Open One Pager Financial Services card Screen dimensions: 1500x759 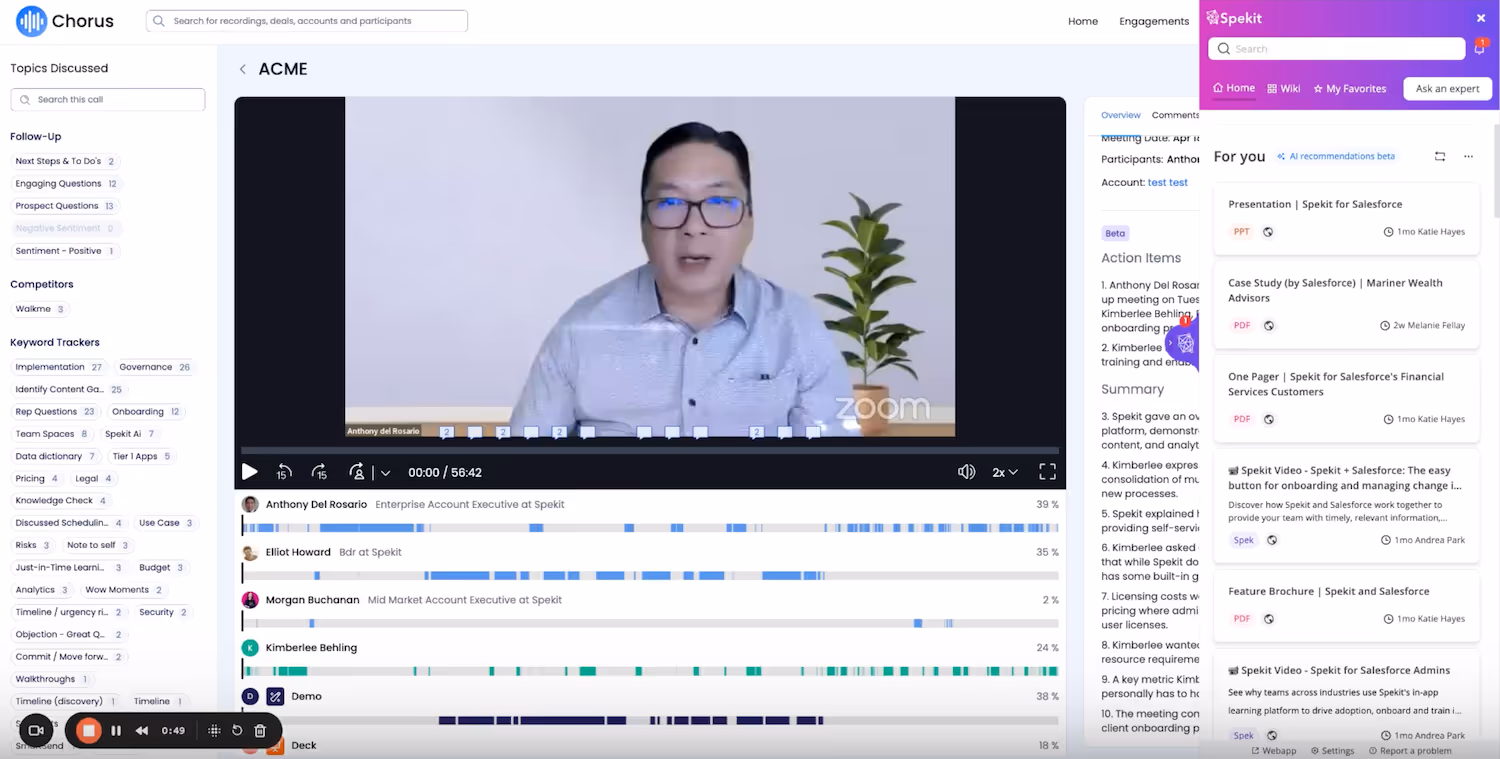click(x=1346, y=399)
